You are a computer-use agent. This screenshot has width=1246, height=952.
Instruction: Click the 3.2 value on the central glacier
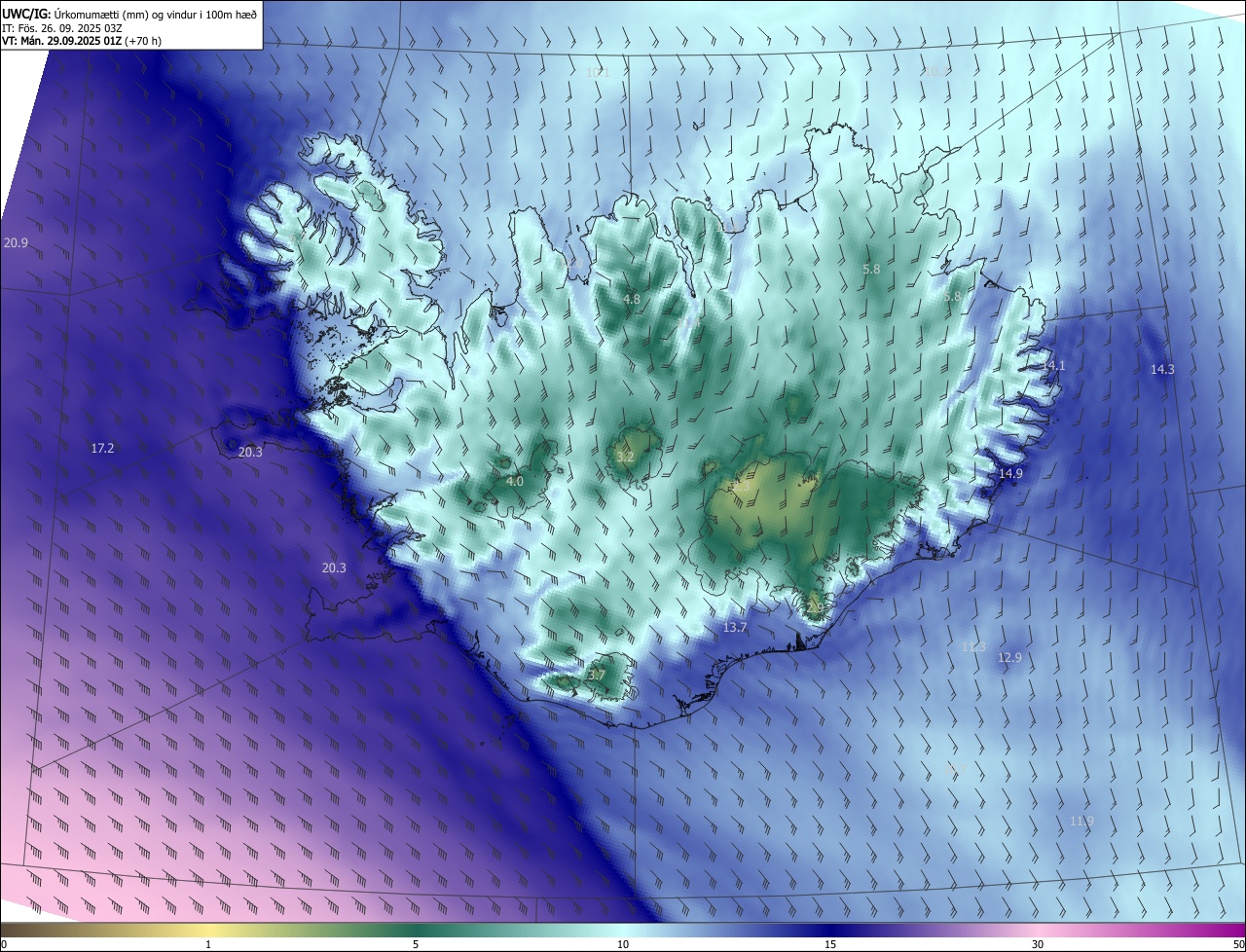tap(625, 457)
